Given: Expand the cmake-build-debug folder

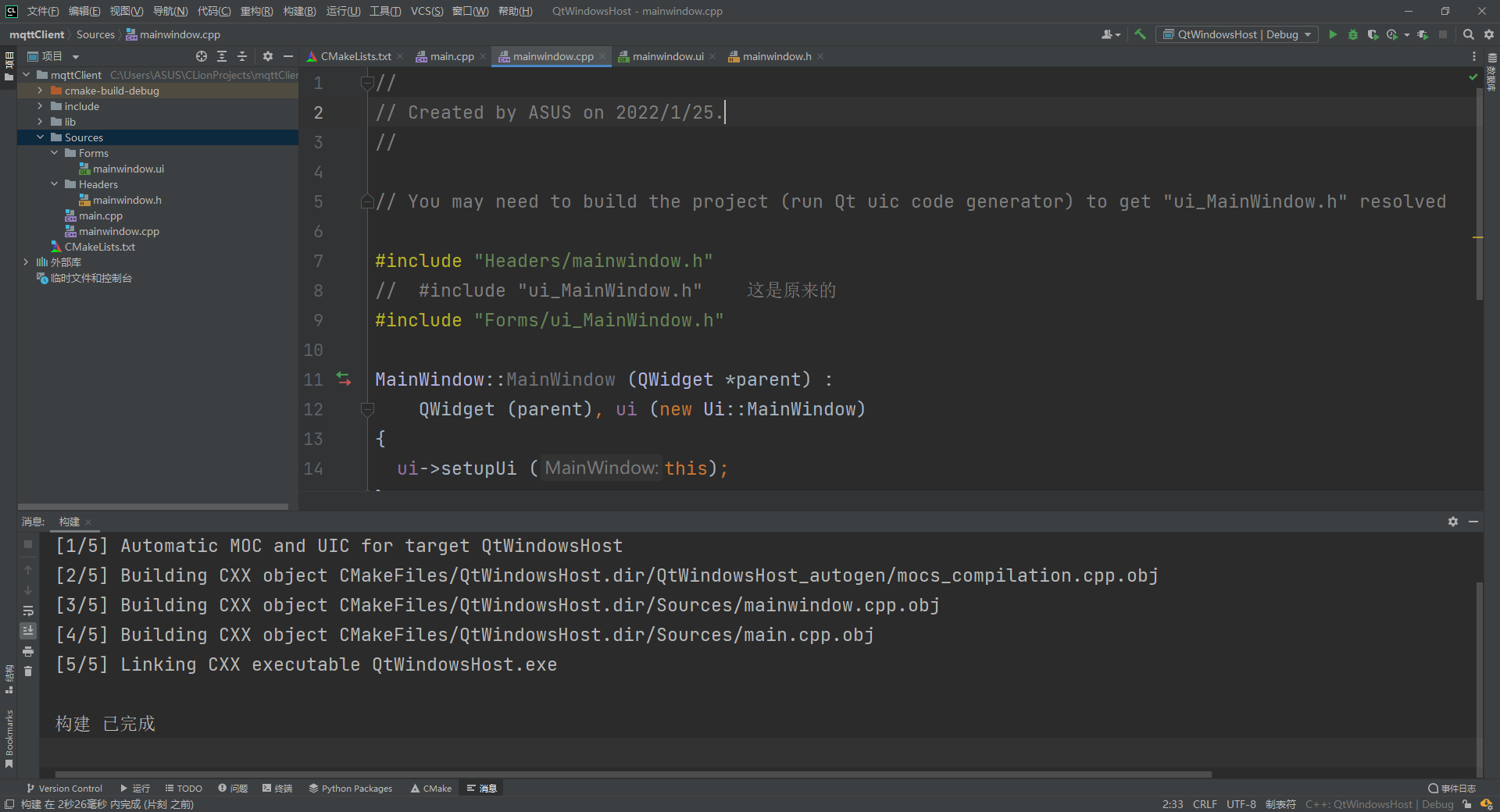Looking at the screenshot, I should point(40,91).
